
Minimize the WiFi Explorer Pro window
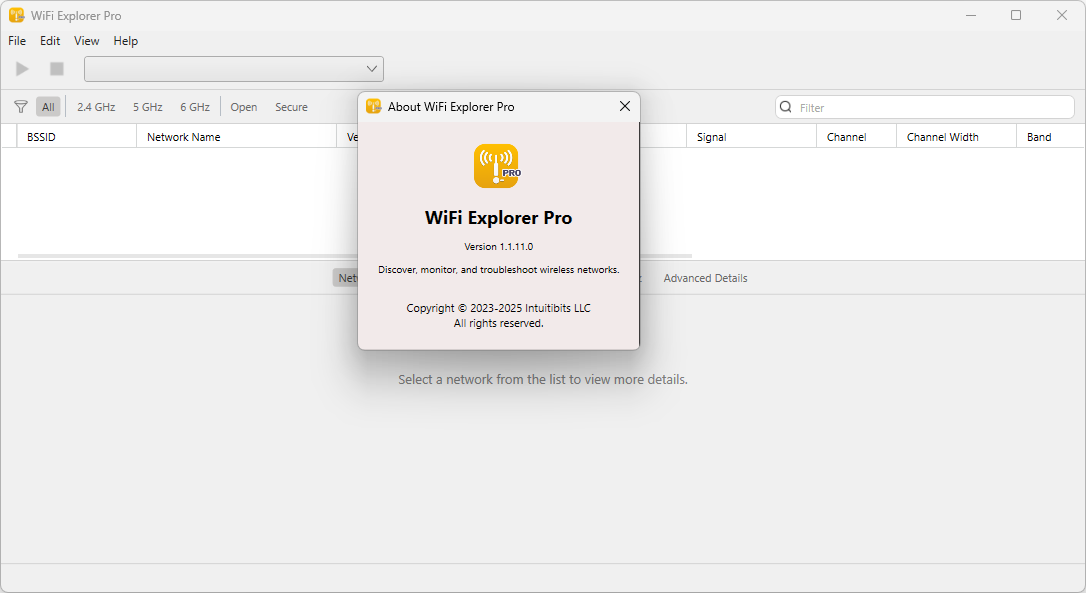click(971, 15)
